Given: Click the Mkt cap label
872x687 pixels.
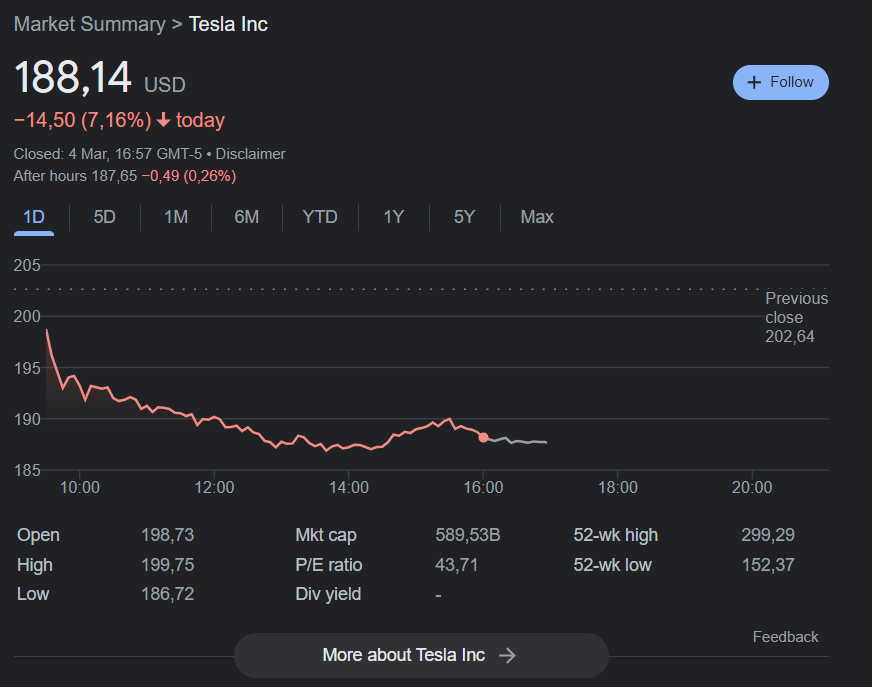Looking at the screenshot, I should click(326, 535).
